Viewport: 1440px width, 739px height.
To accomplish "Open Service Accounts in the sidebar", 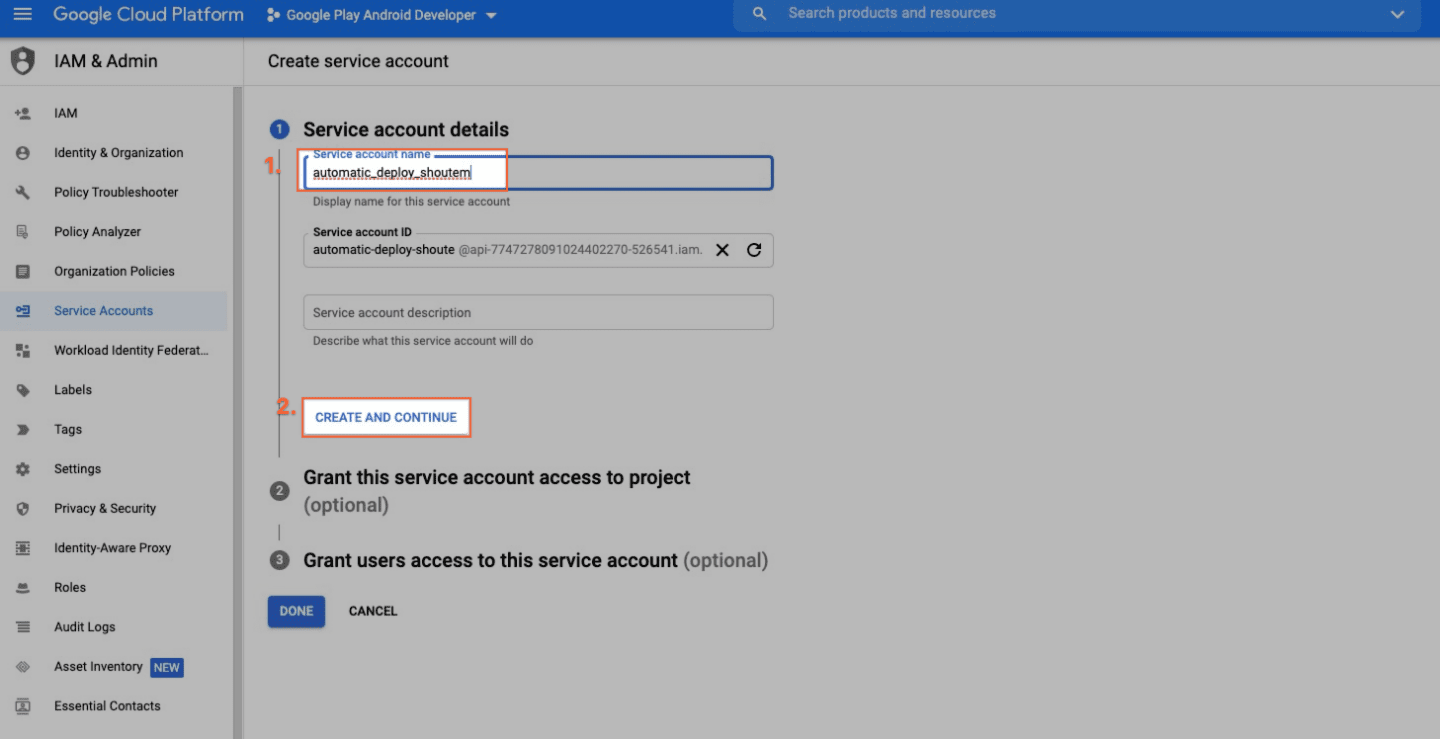I will (x=103, y=311).
